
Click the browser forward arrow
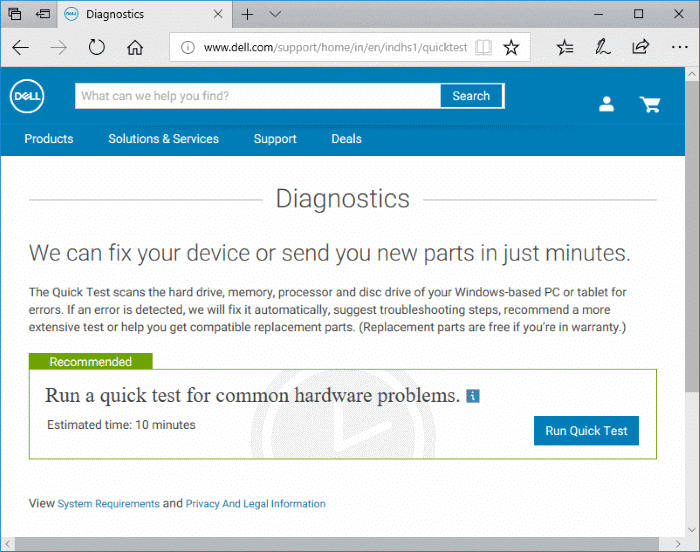pos(58,47)
